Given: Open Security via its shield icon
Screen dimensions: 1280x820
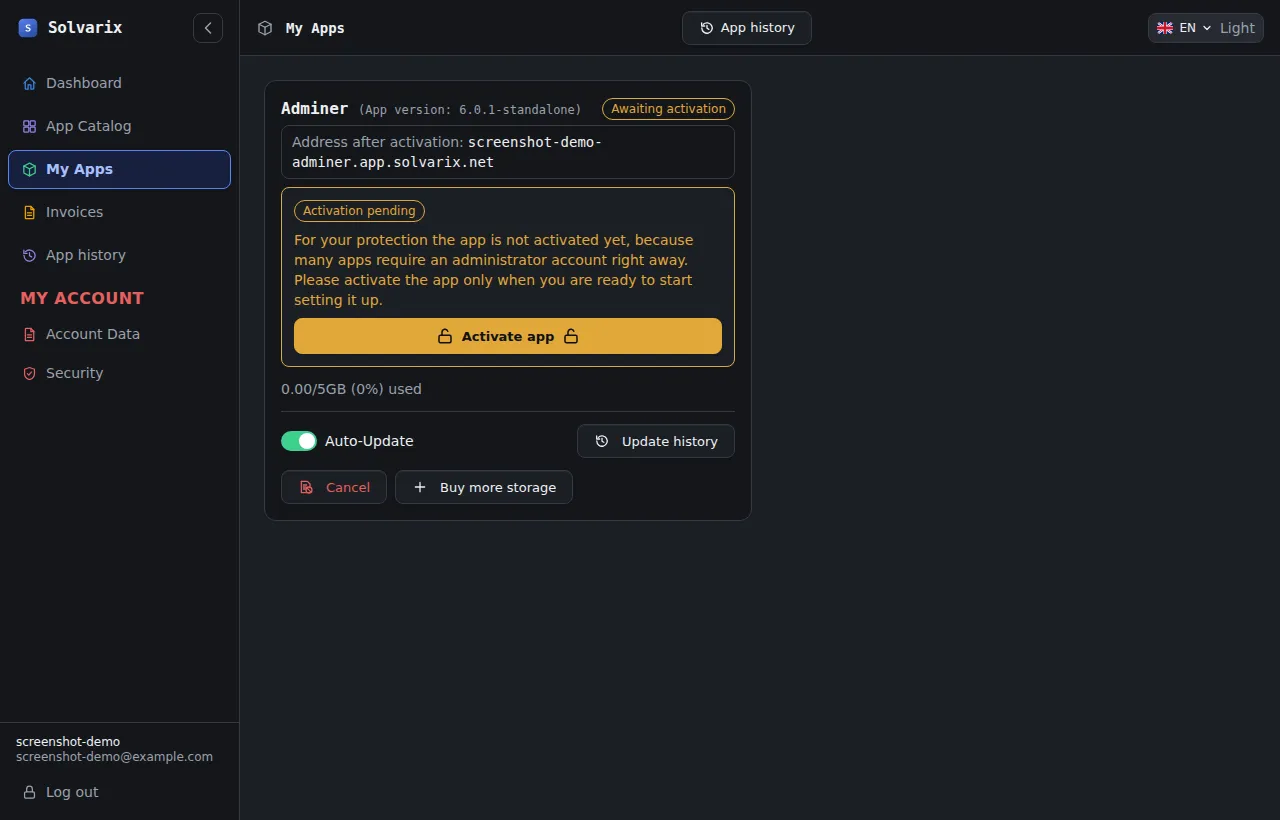Looking at the screenshot, I should (30, 373).
